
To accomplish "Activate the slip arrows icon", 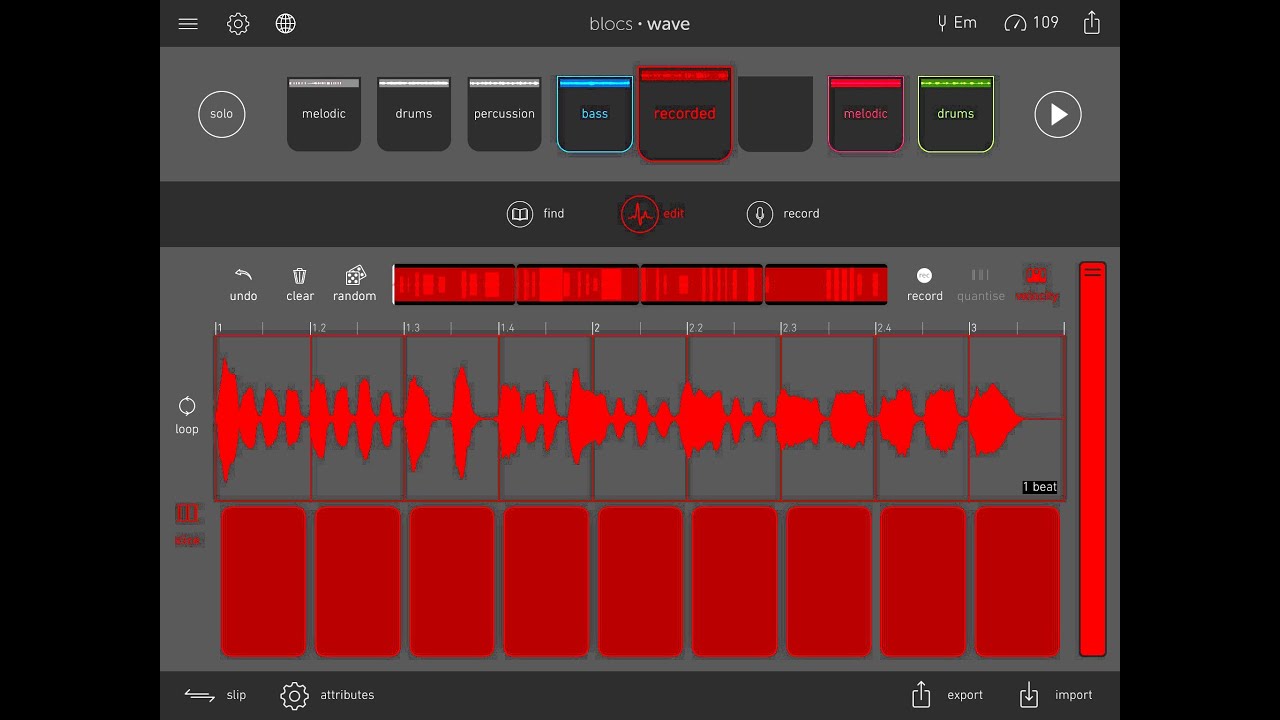I will (200, 696).
